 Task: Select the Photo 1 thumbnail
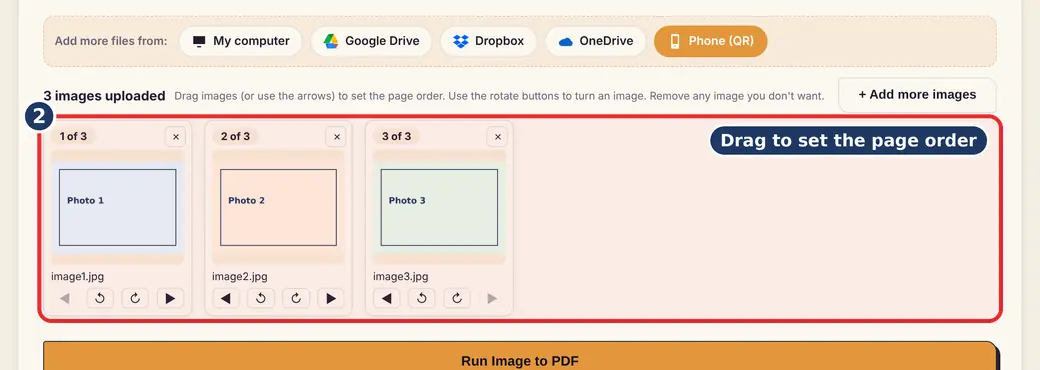coord(117,208)
